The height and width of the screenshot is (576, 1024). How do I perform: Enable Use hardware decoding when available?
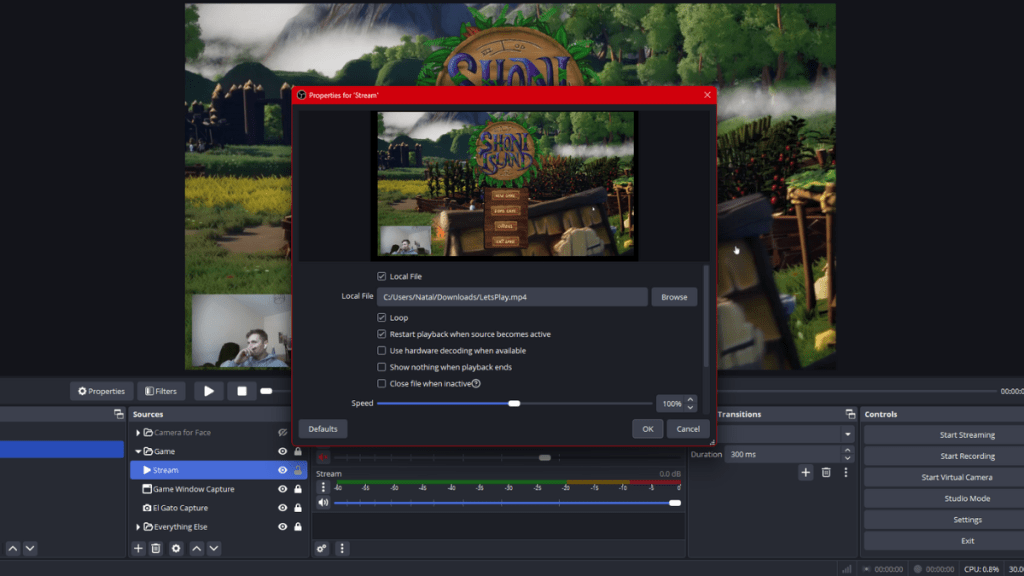(381, 351)
